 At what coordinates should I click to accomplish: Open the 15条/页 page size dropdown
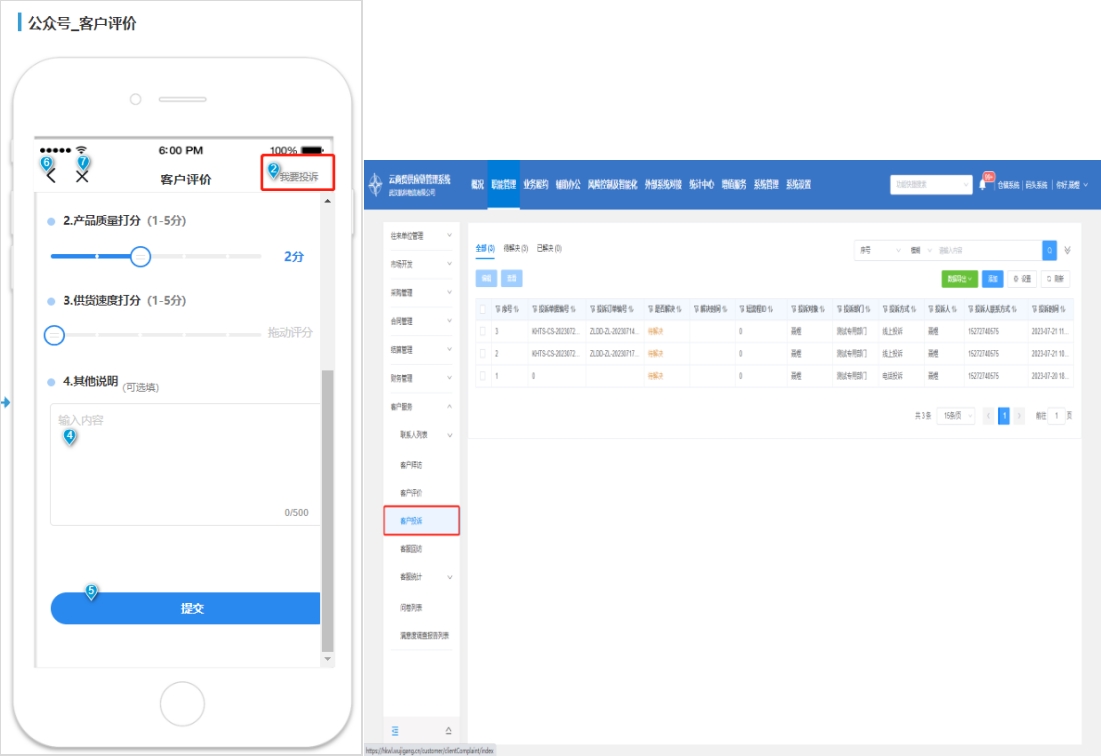click(955, 416)
